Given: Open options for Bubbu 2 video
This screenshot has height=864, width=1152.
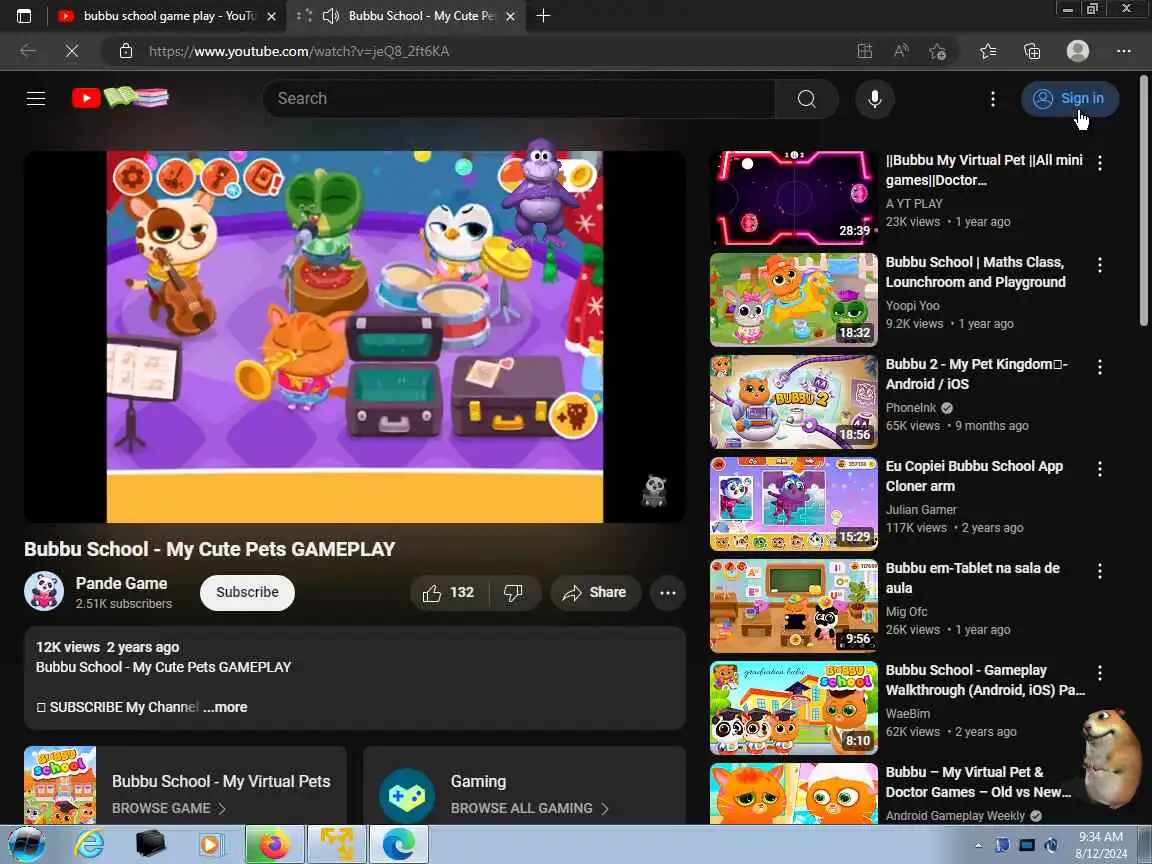Looking at the screenshot, I should pyautogui.click(x=1100, y=367).
